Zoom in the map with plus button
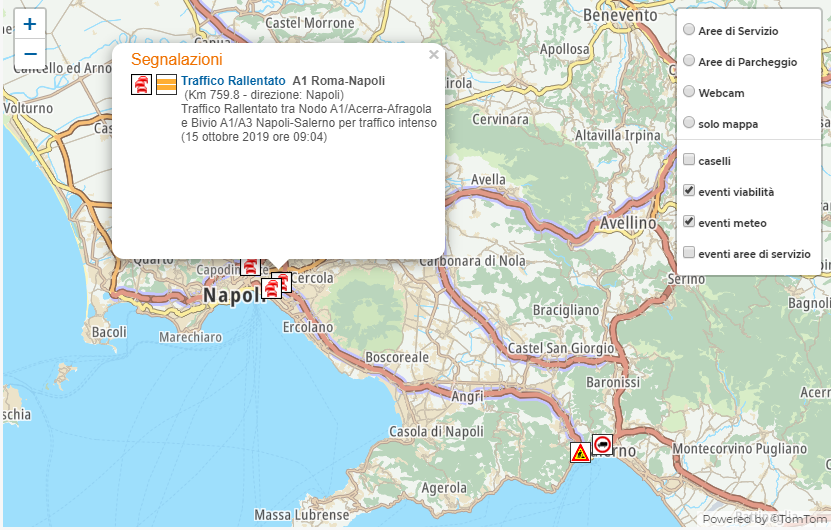 click(x=30, y=24)
